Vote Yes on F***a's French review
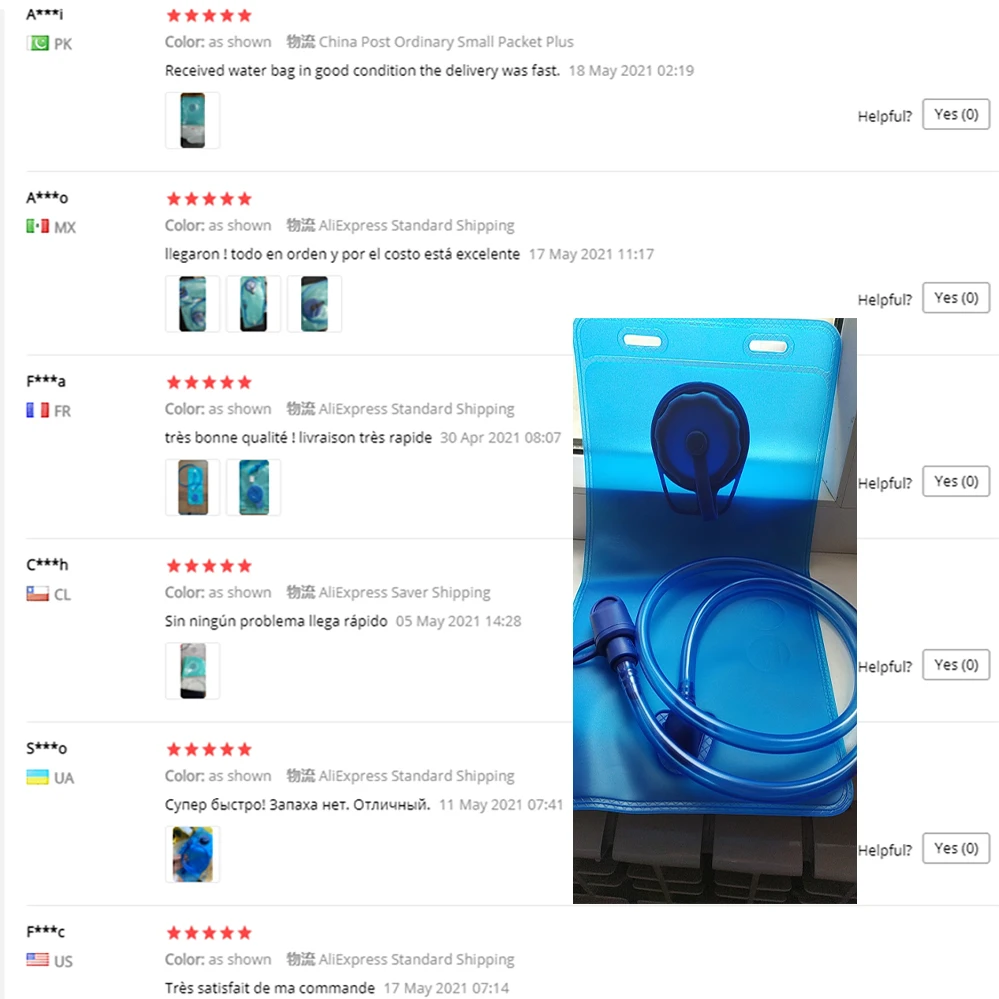The width and height of the screenshot is (999, 999). click(955, 482)
